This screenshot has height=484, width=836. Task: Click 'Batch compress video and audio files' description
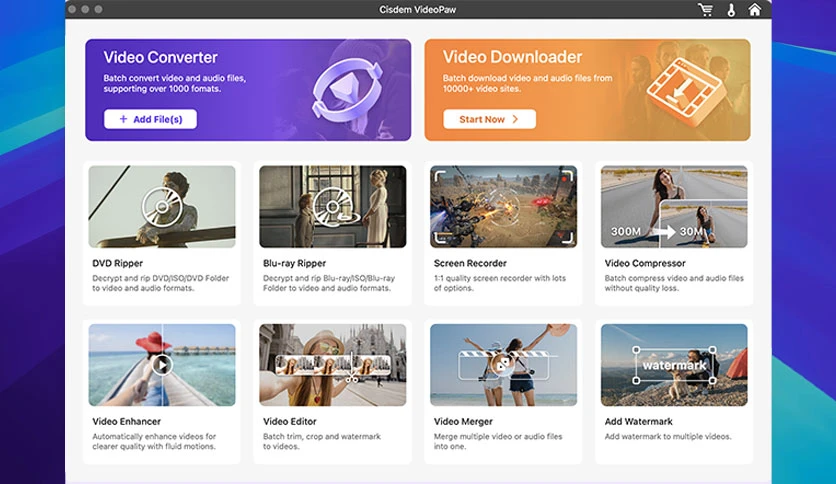click(674, 283)
